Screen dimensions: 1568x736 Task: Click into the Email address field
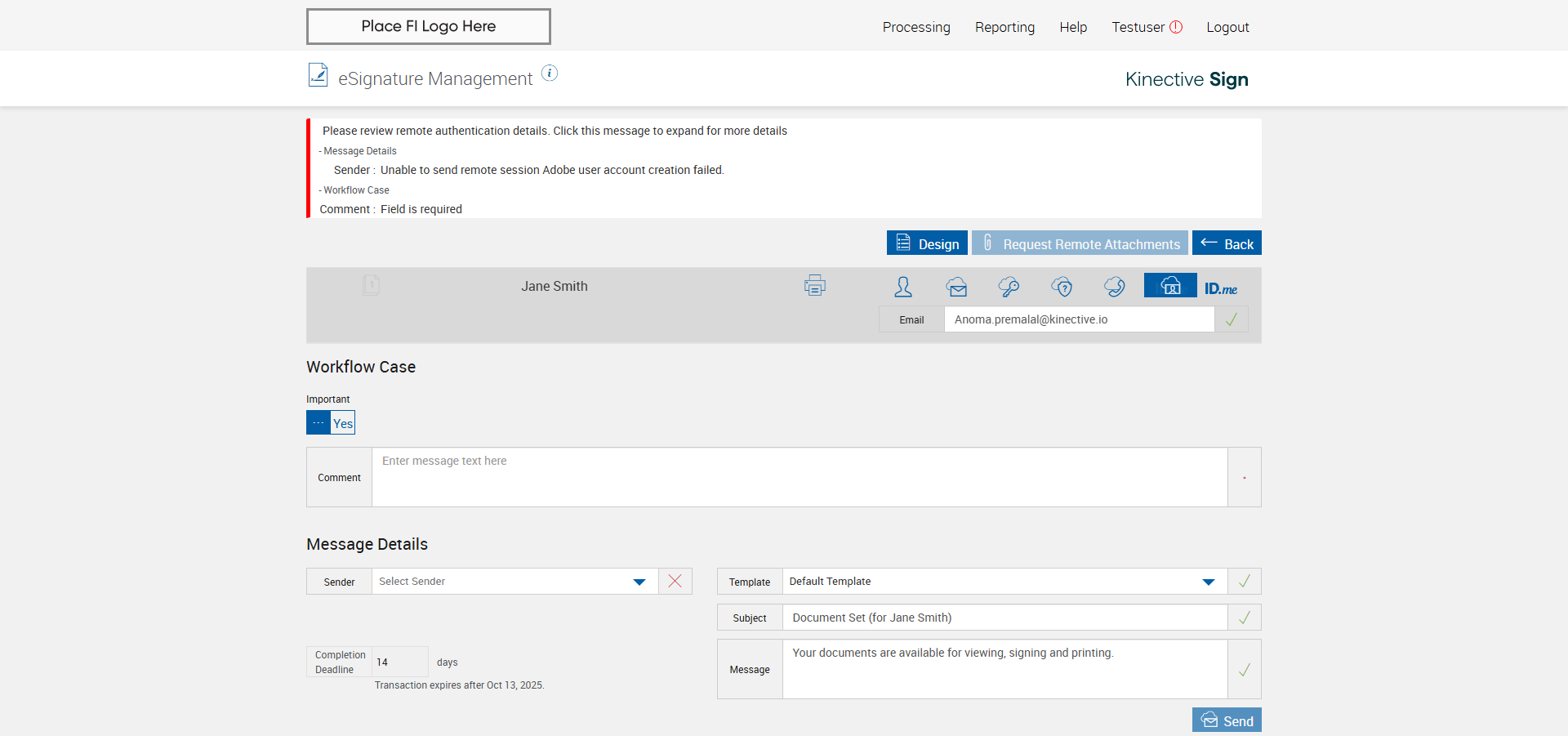1079,319
